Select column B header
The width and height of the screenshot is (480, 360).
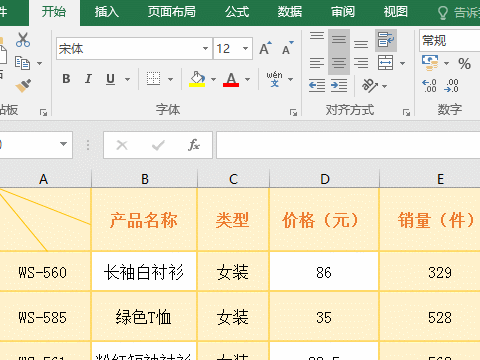(x=144, y=179)
